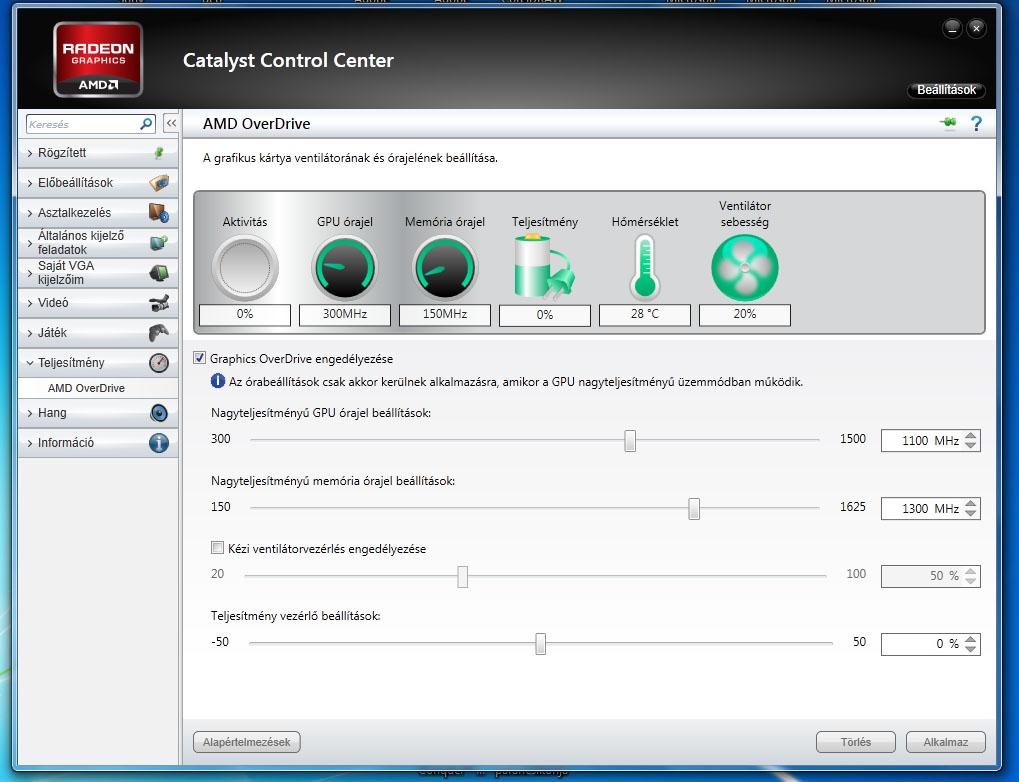Increase GPU clock with up arrow

(x=970, y=436)
